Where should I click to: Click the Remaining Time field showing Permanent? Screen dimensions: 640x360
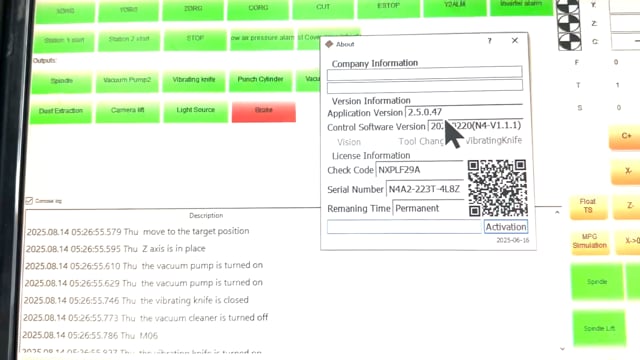(x=428, y=208)
